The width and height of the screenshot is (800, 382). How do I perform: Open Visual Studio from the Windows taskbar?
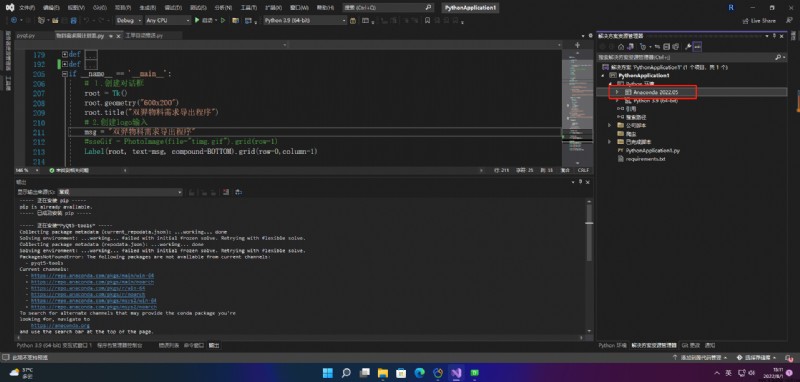coord(456,372)
